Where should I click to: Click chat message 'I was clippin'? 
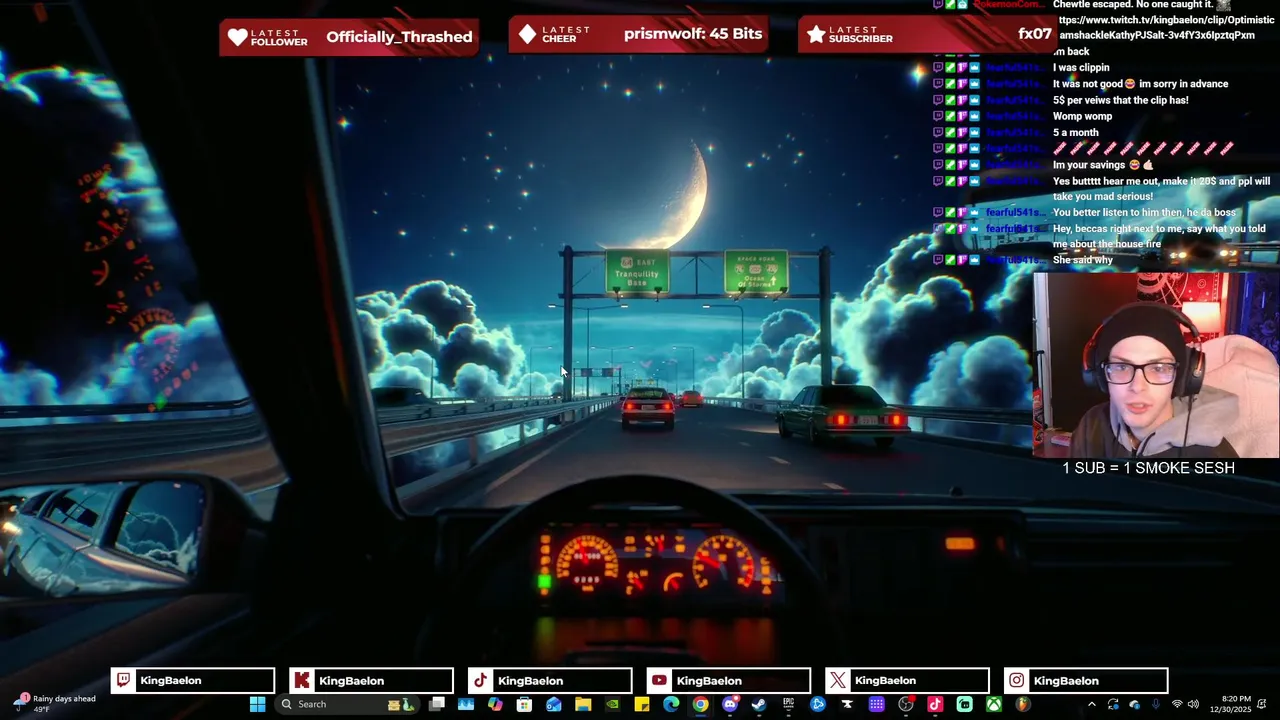[1081, 67]
